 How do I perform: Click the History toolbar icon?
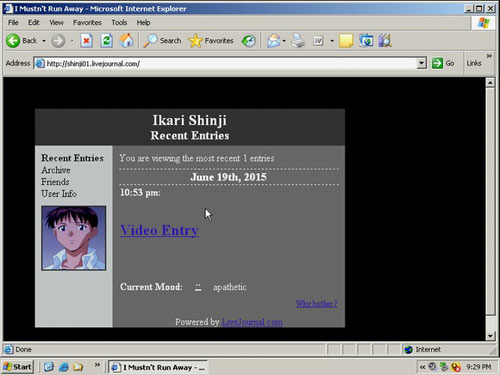pos(249,41)
